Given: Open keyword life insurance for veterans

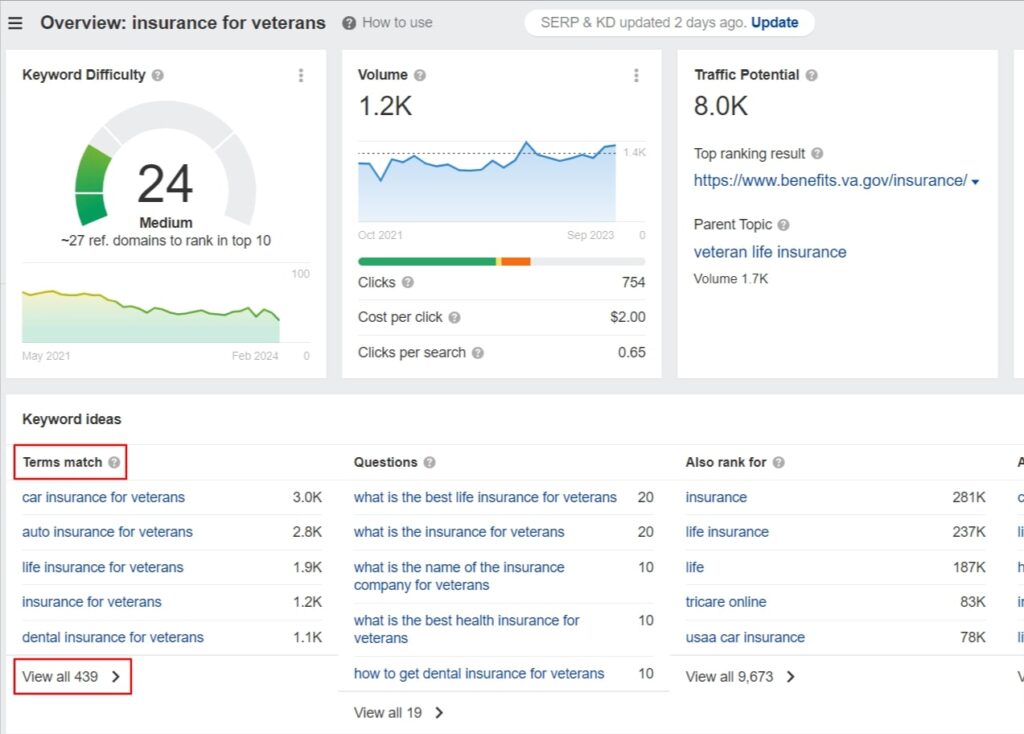Looking at the screenshot, I should tap(103, 567).
